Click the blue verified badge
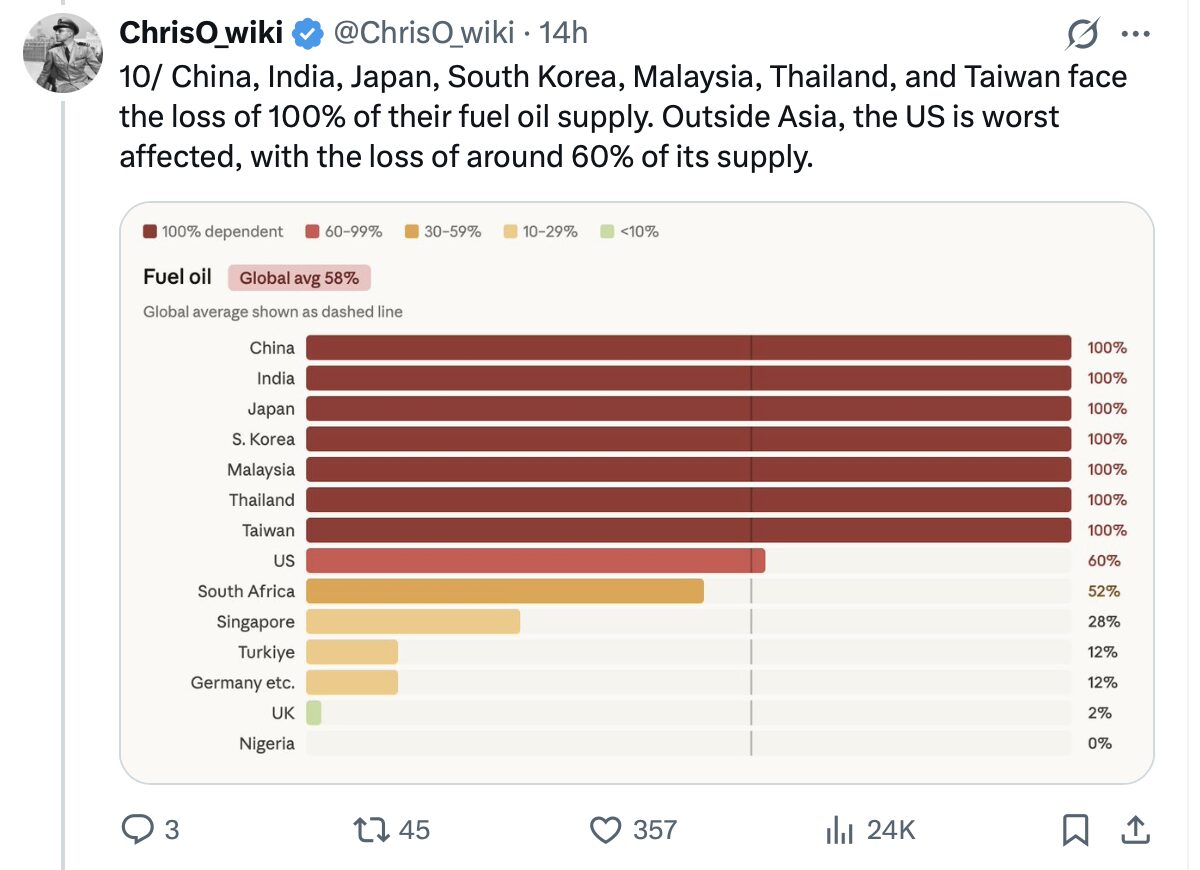The height and width of the screenshot is (870, 1200). point(307,34)
